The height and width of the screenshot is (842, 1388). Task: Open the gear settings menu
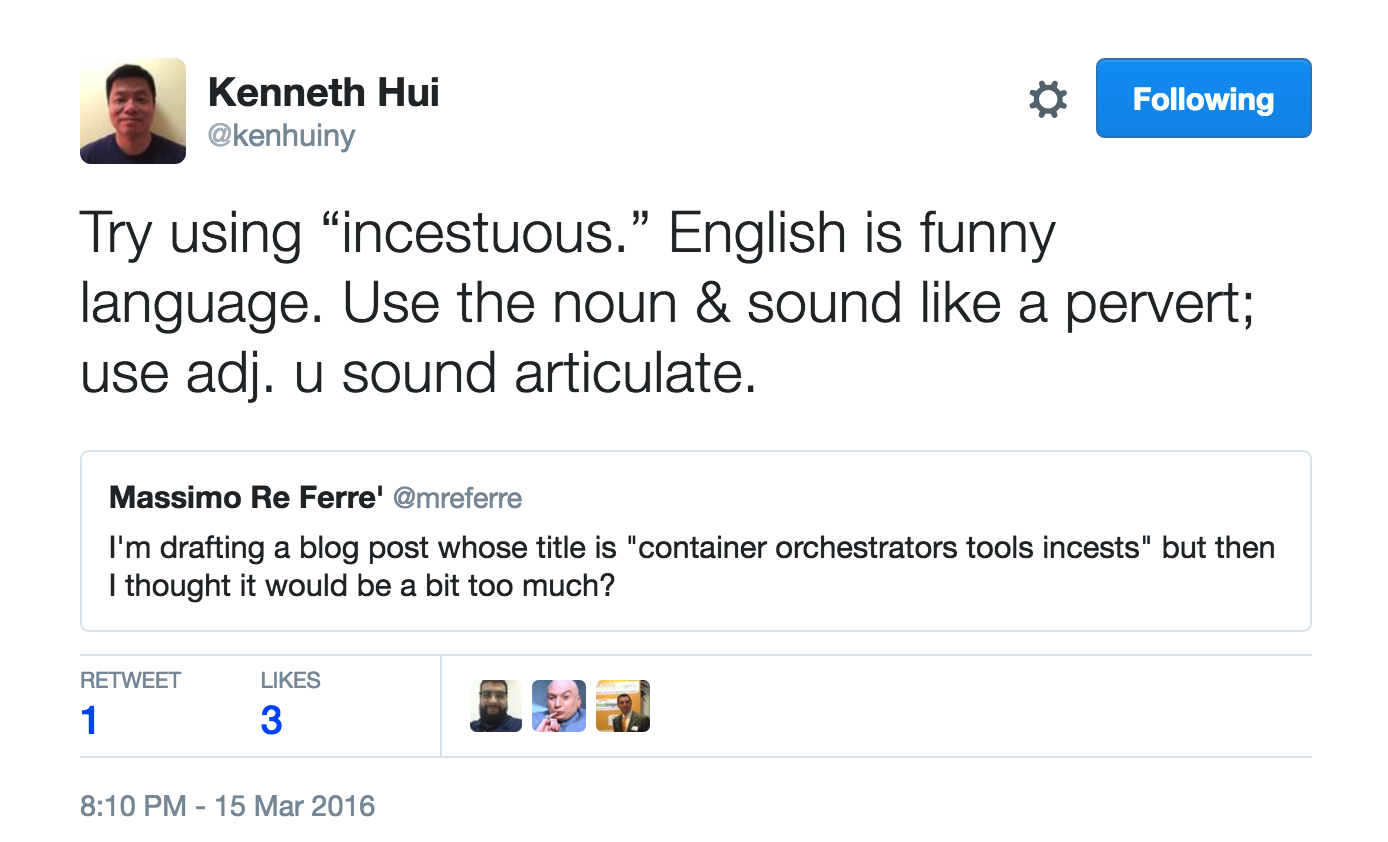click(x=1048, y=100)
